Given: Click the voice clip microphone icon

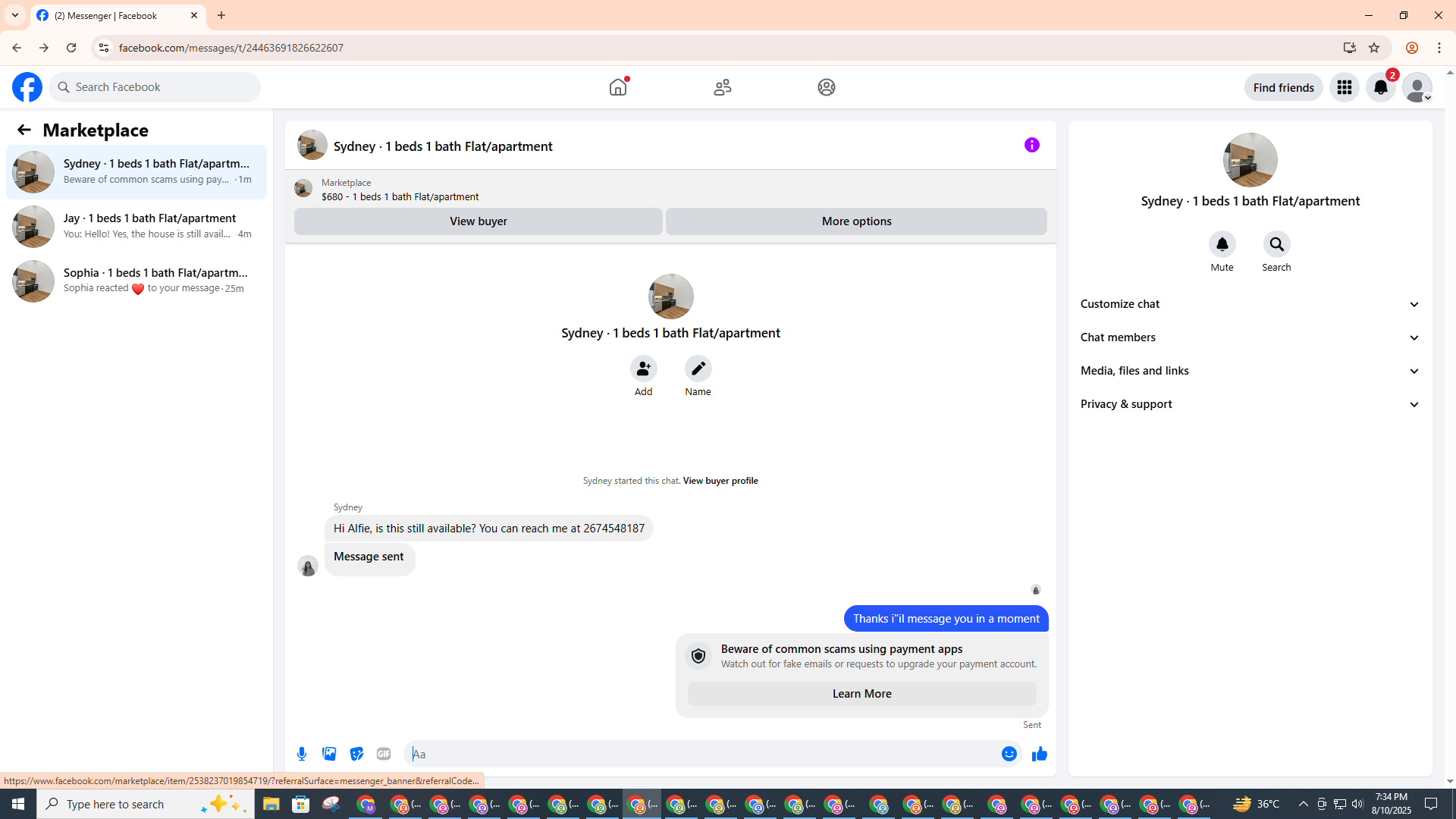Looking at the screenshot, I should [x=302, y=754].
